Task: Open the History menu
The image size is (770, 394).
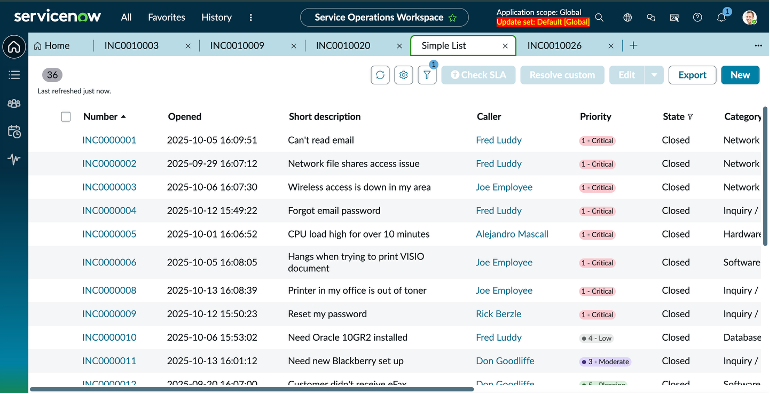Action: tap(216, 18)
